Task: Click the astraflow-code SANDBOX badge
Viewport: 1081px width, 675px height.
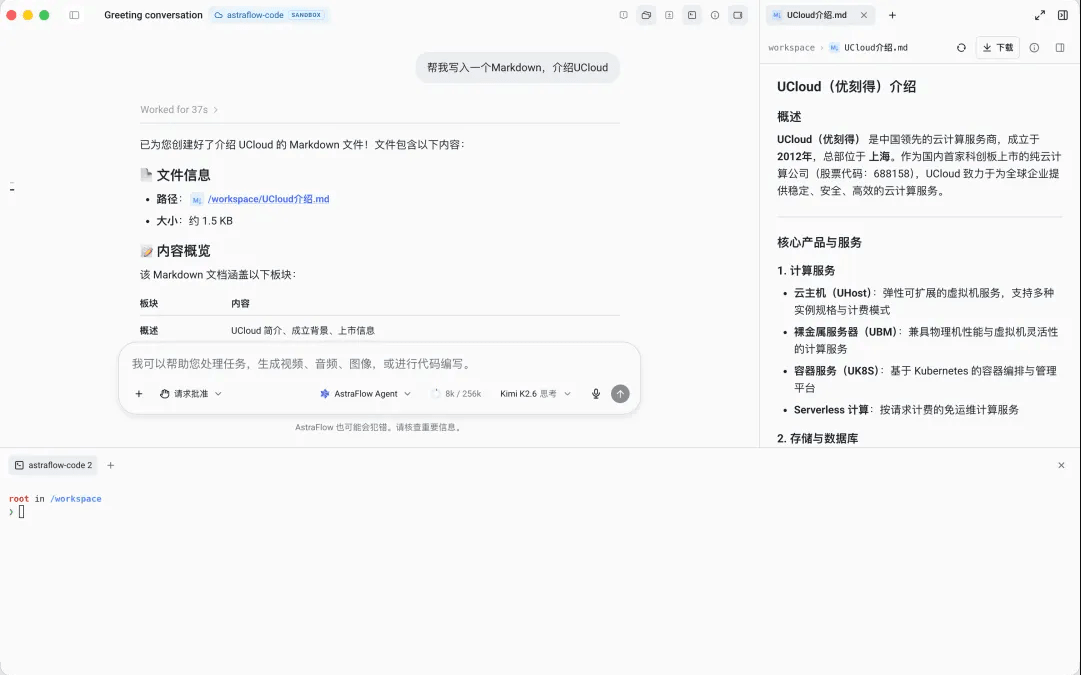Action: pyautogui.click(x=269, y=15)
